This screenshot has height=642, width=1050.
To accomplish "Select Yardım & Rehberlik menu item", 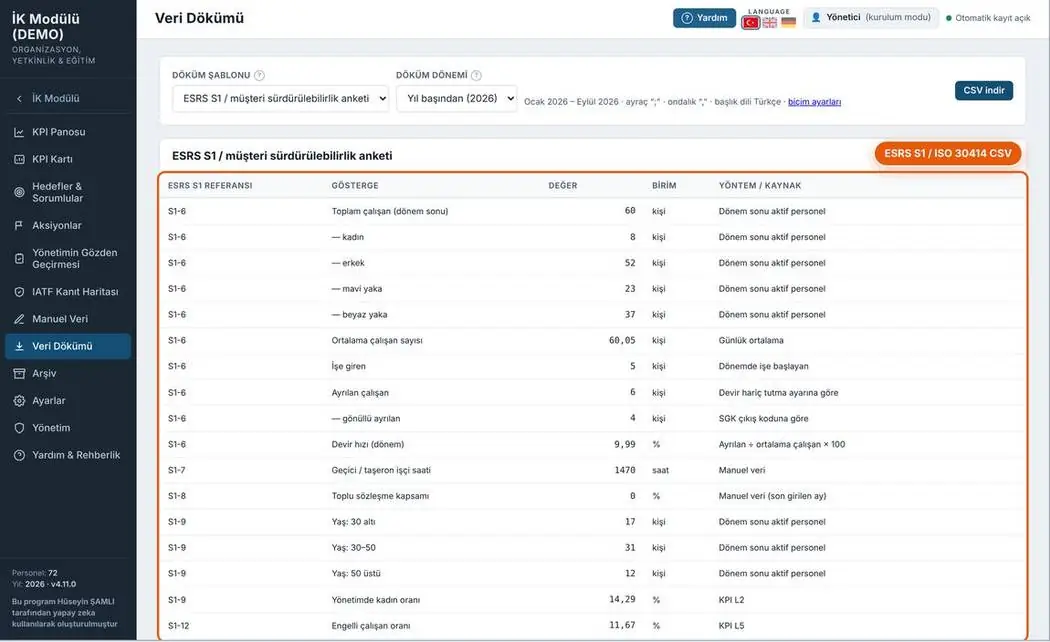I will click(x=67, y=455).
